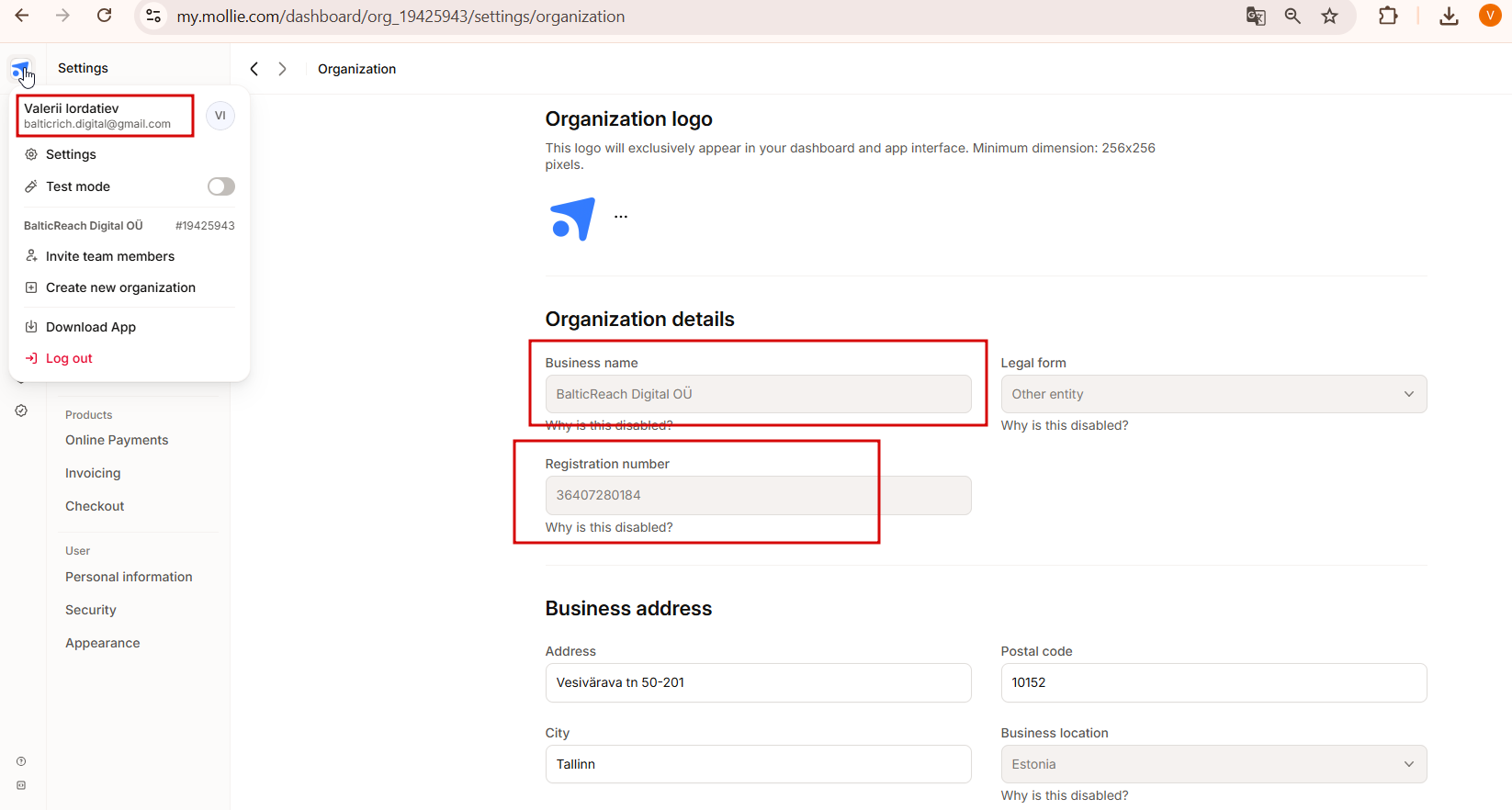The image size is (1512, 810).
Task: Go to Personal information settings
Action: pos(129,577)
